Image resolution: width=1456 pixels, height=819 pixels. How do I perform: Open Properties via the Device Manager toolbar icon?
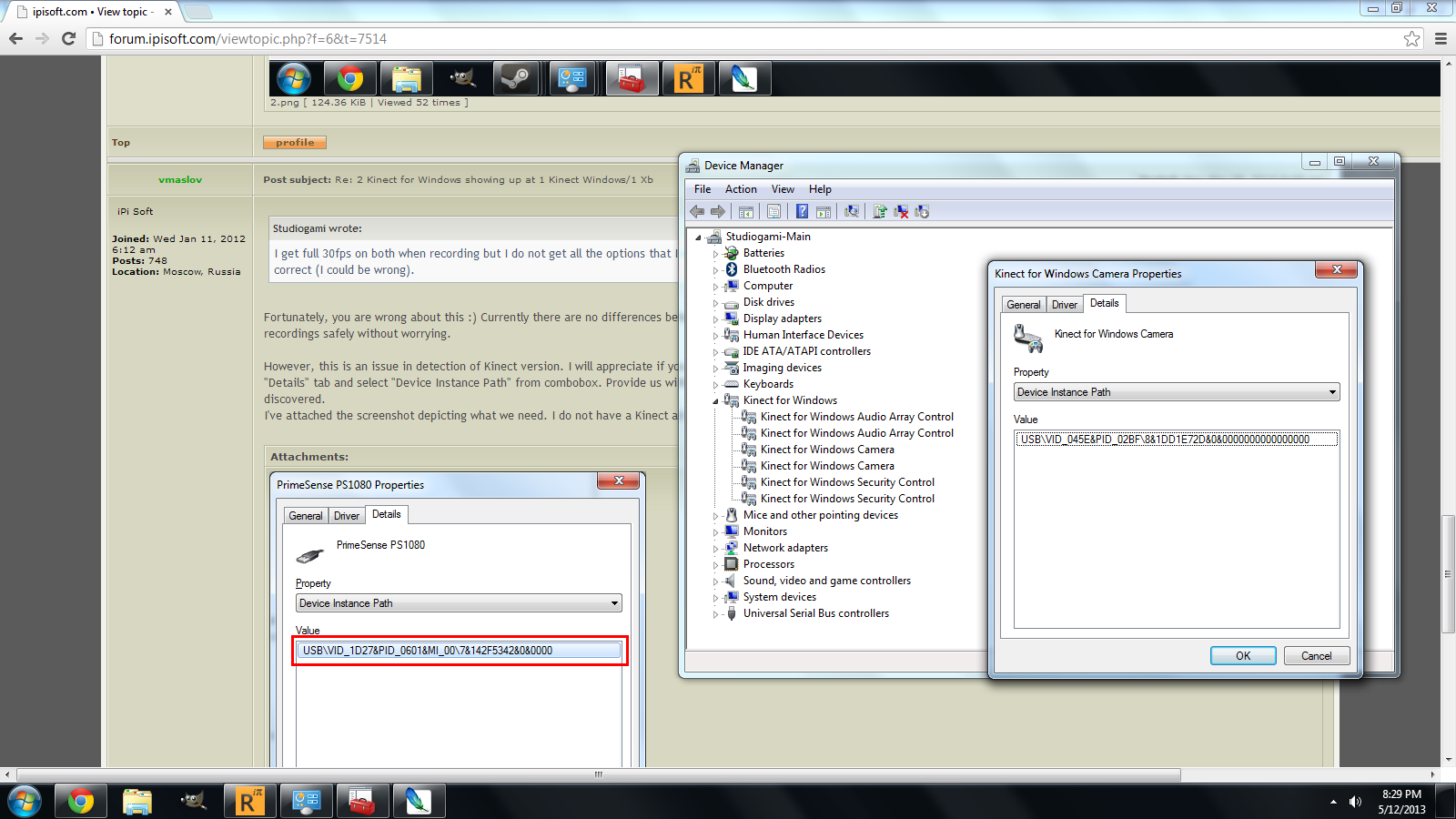pos(773,212)
